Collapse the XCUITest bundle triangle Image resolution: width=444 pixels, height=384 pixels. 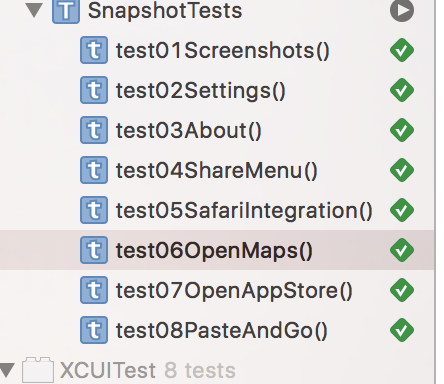coord(7,370)
